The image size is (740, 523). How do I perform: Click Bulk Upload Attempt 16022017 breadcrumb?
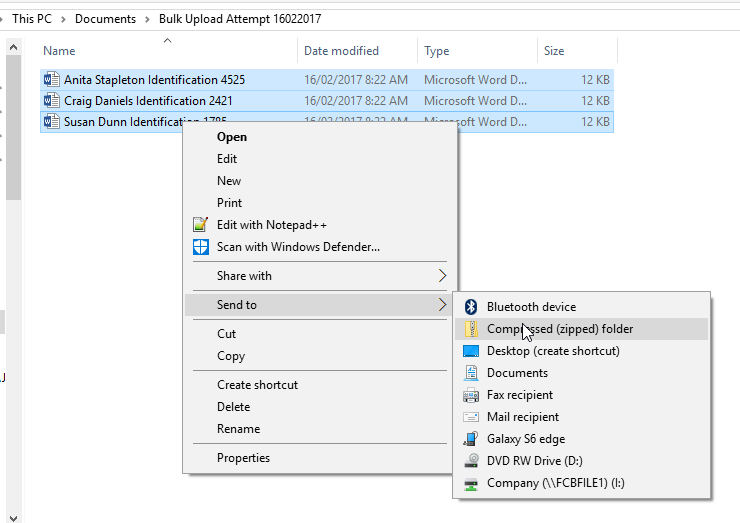(x=240, y=19)
